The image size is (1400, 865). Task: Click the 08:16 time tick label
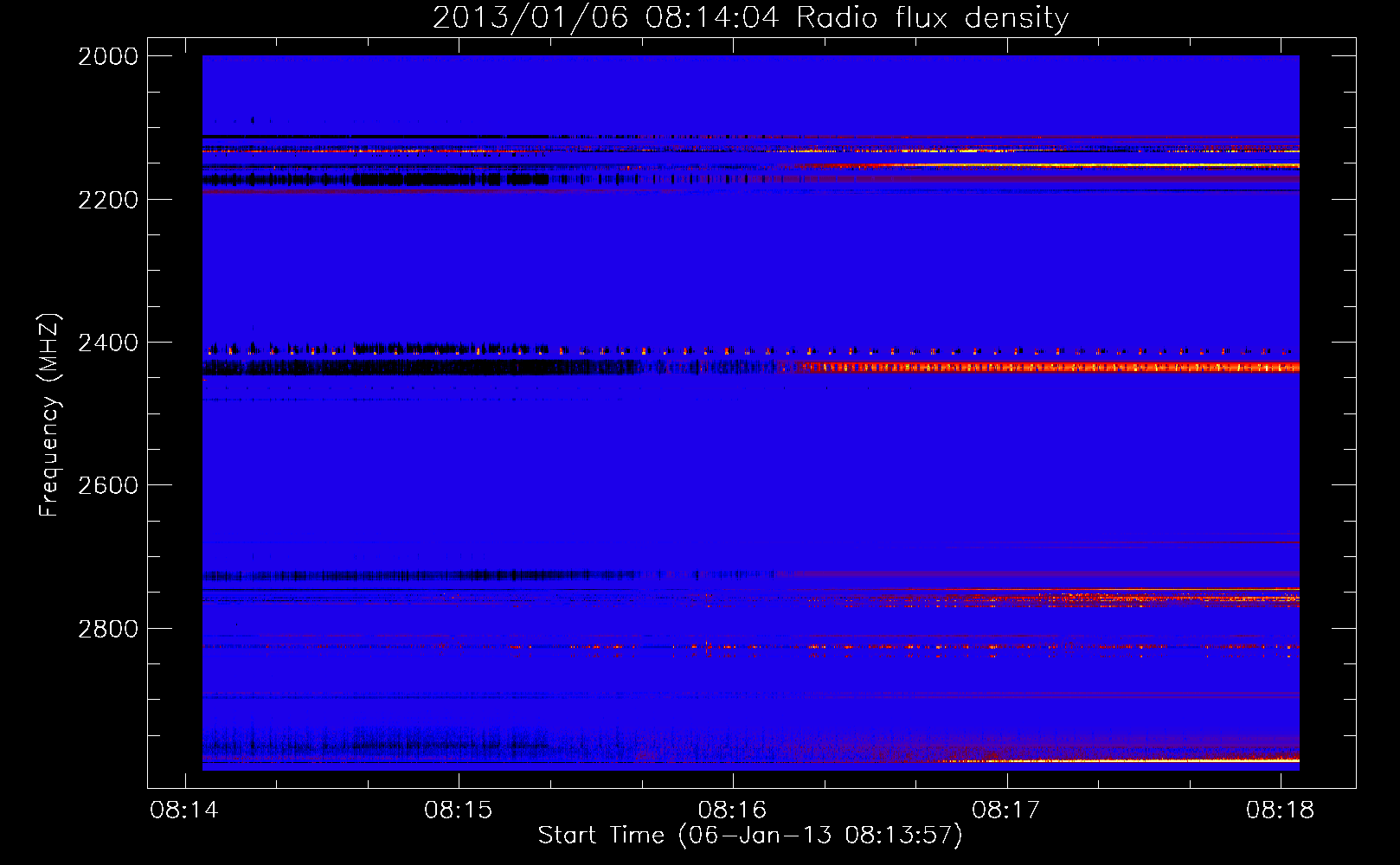[733, 811]
